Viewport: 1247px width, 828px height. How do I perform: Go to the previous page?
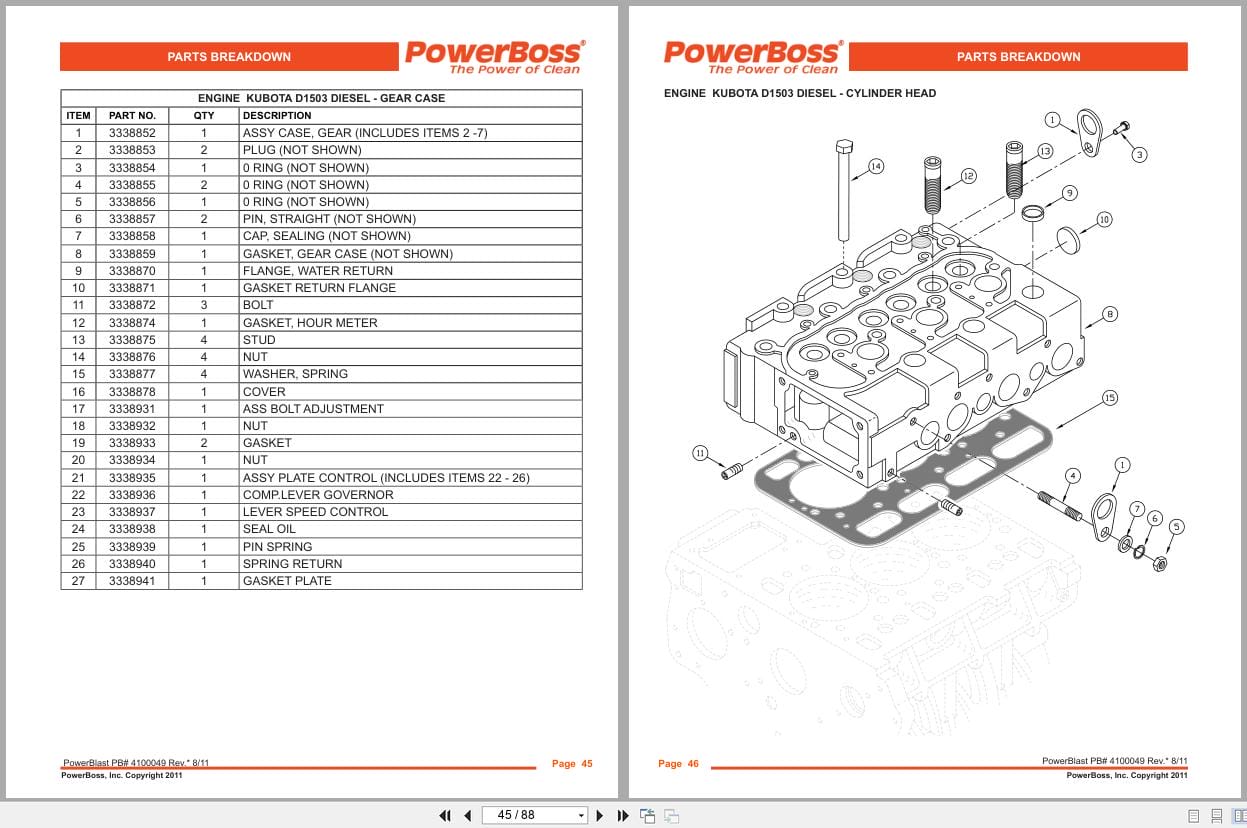tap(467, 815)
